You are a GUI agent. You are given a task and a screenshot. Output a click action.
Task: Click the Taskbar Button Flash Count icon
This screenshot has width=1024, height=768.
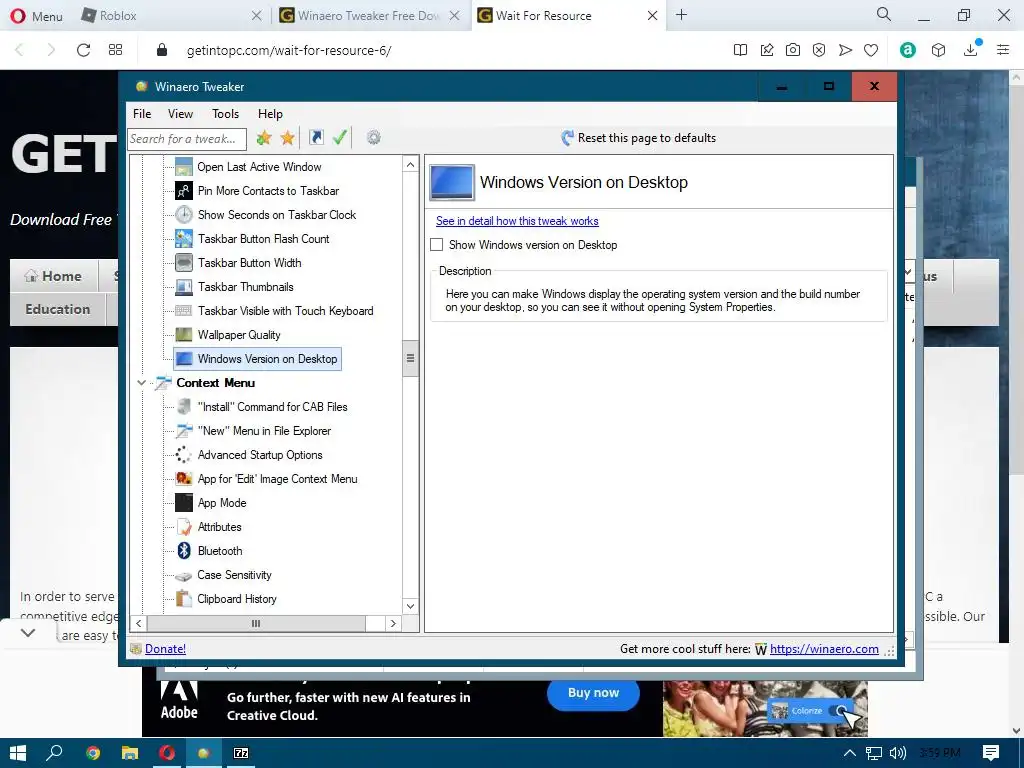(x=184, y=239)
